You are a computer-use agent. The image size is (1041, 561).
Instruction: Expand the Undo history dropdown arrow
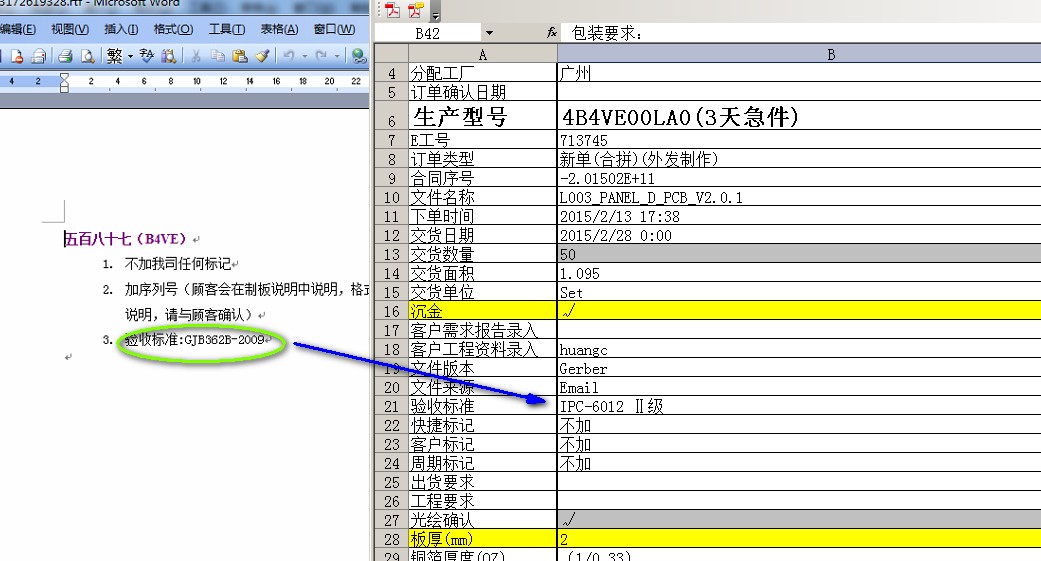305,56
